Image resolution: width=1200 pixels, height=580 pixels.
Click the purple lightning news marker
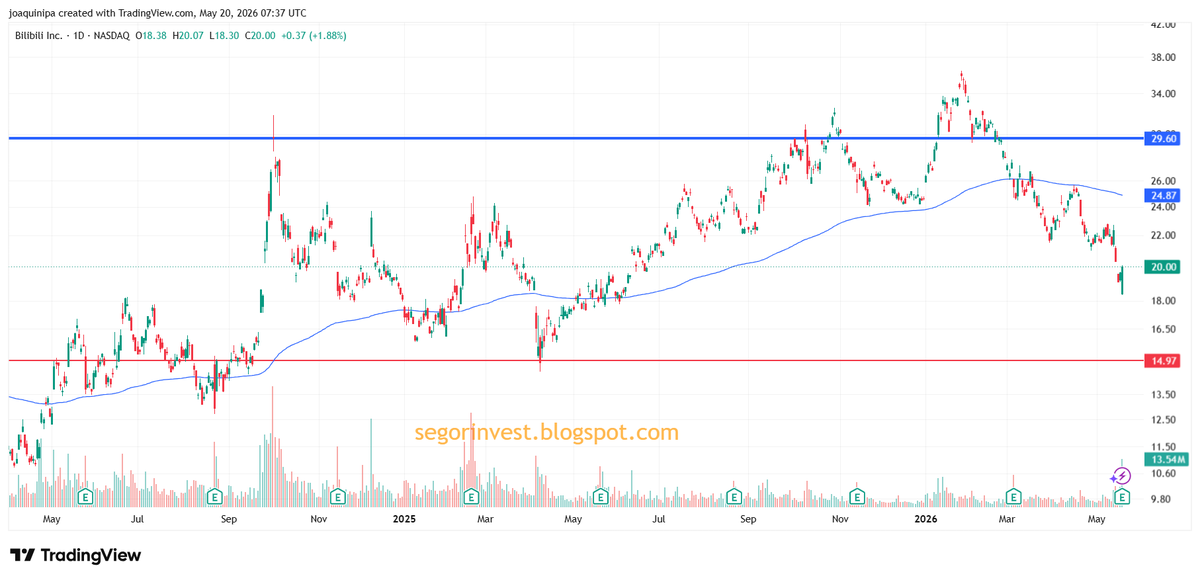click(x=1121, y=477)
